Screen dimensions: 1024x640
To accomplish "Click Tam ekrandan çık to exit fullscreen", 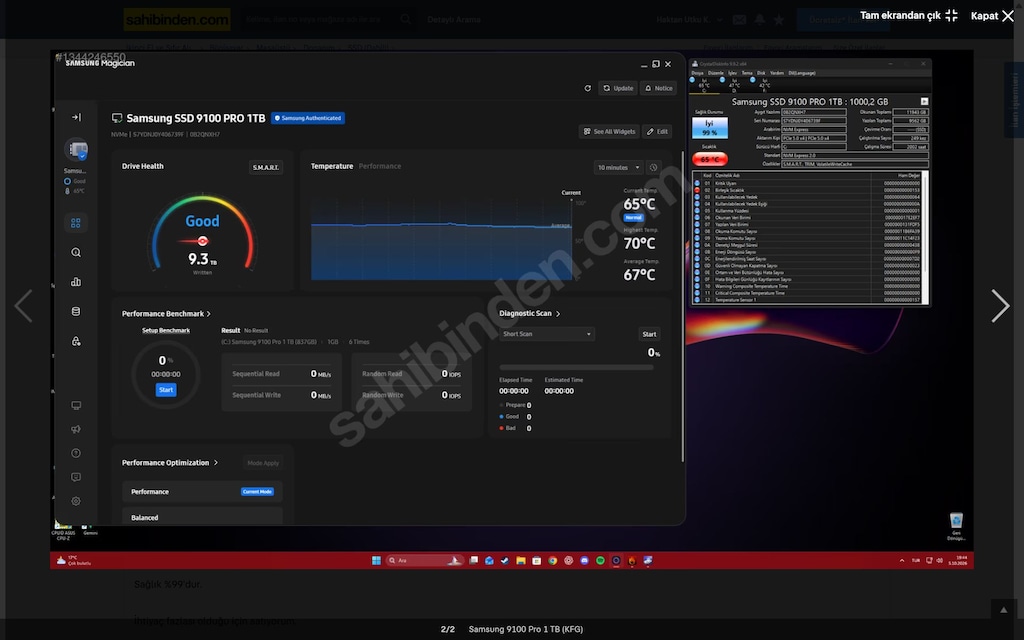I will tap(908, 15).
